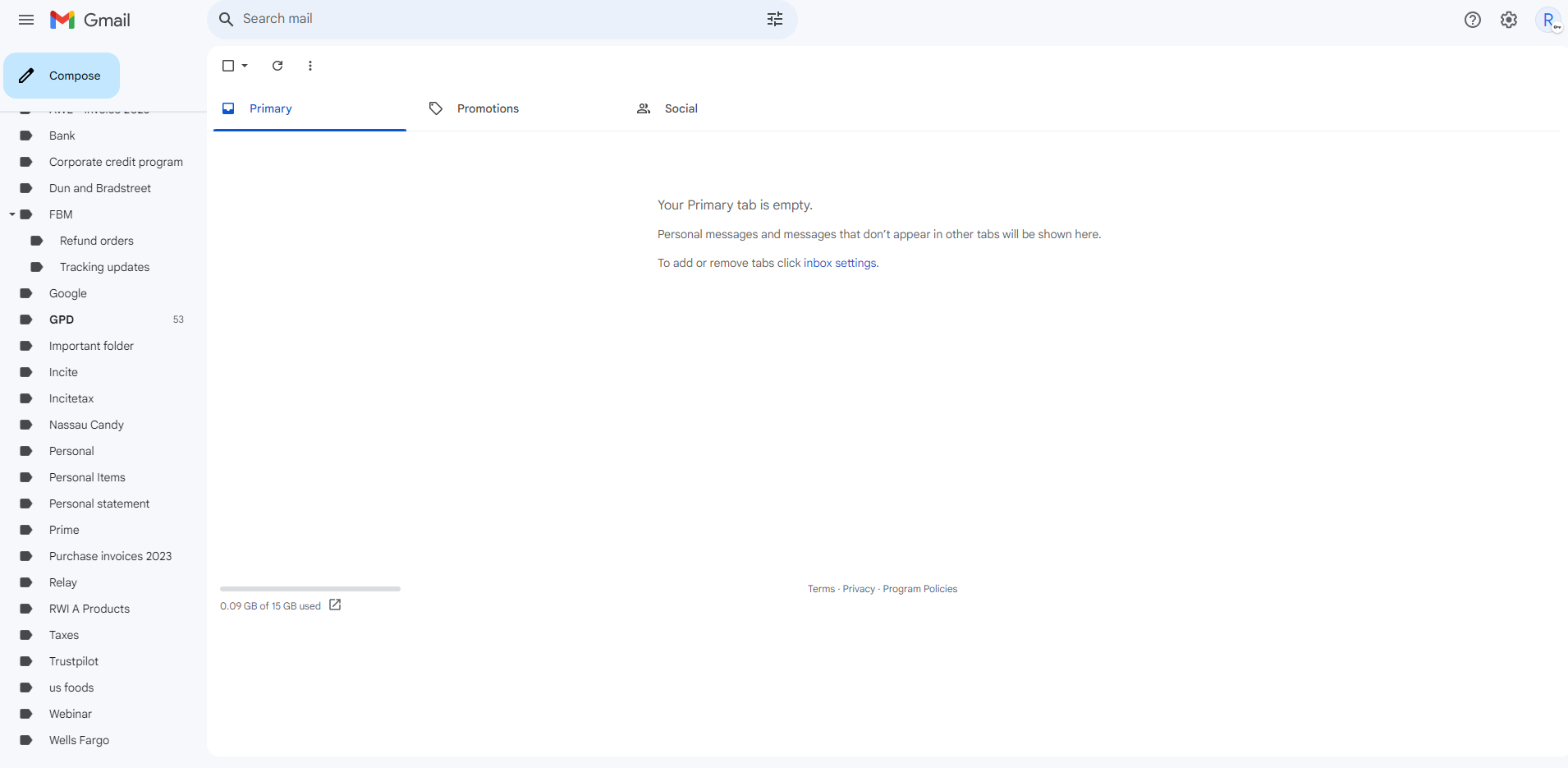Open the inbox settings link

click(840, 263)
